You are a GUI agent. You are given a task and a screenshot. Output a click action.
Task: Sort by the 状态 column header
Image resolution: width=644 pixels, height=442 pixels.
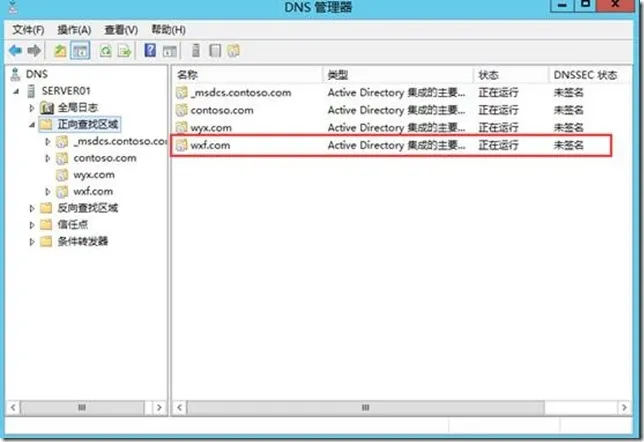click(x=511, y=75)
